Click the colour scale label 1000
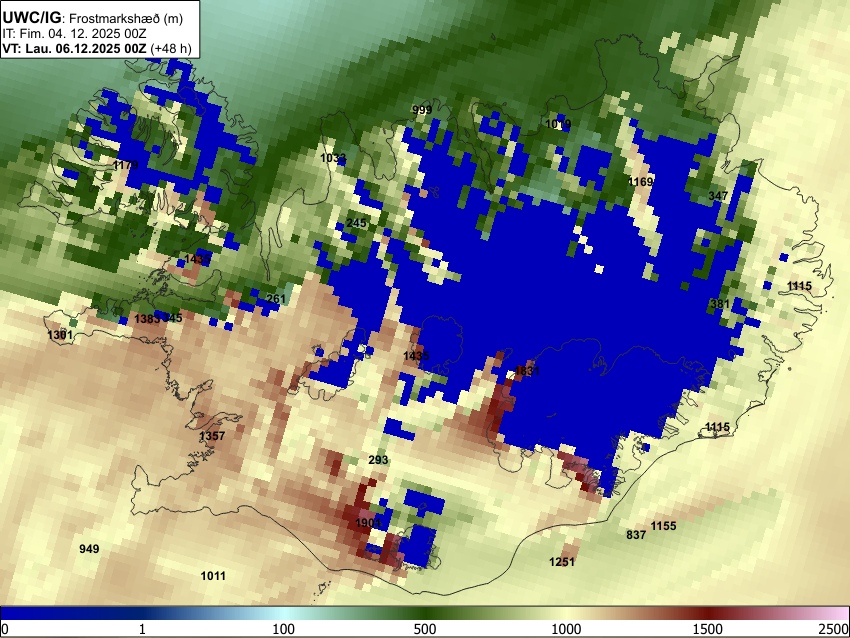Viewport: 850px width, 638px height. click(566, 629)
